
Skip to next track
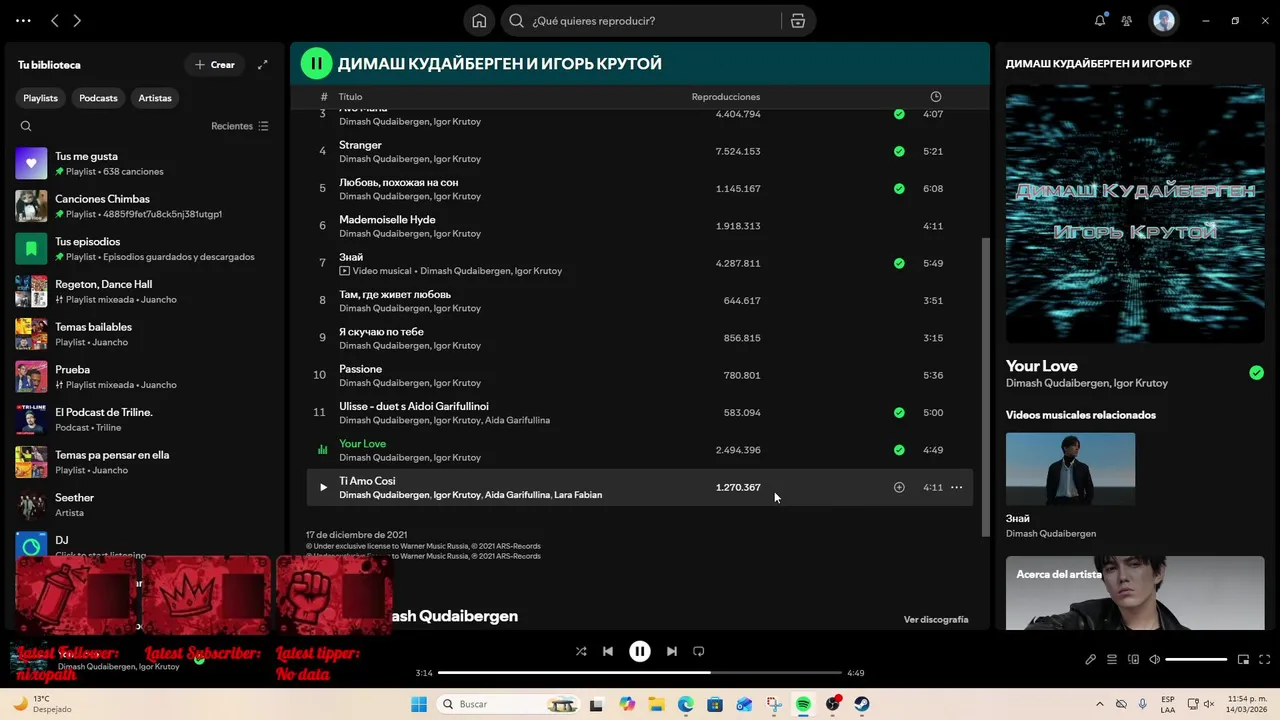pyautogui.click(x=672, y=651)
